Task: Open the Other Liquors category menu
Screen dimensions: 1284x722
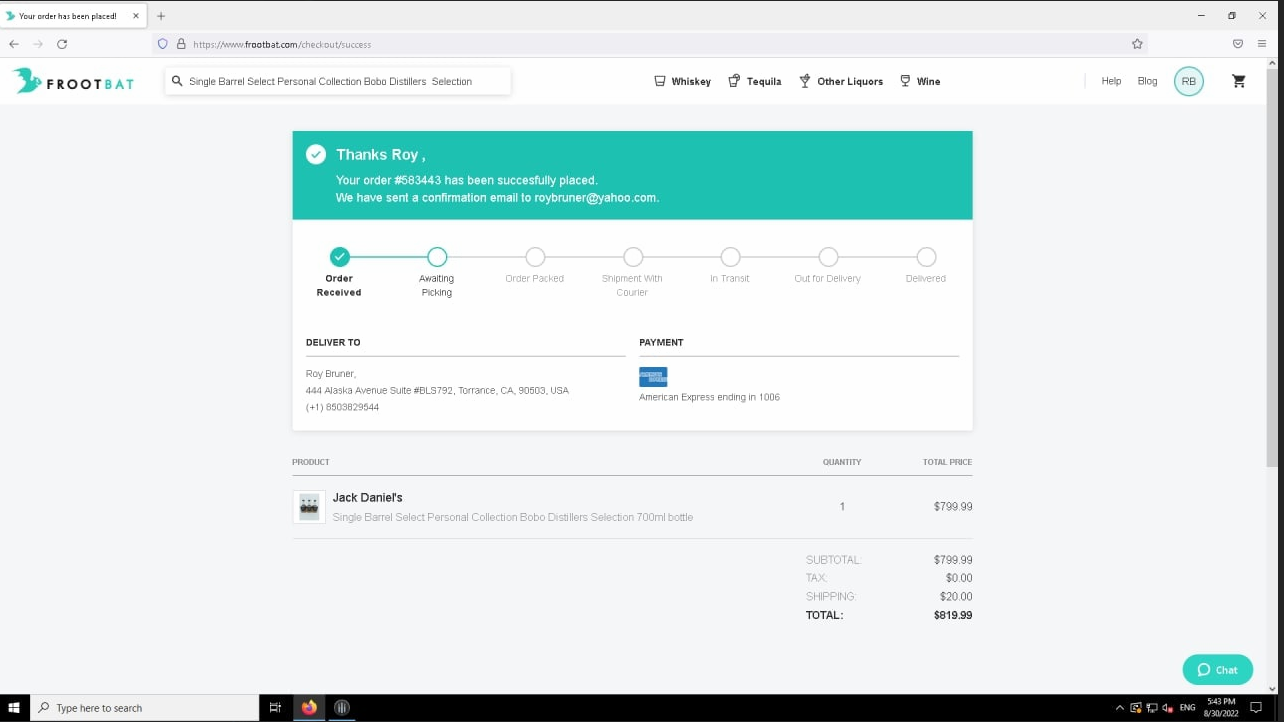Action: 841,81
